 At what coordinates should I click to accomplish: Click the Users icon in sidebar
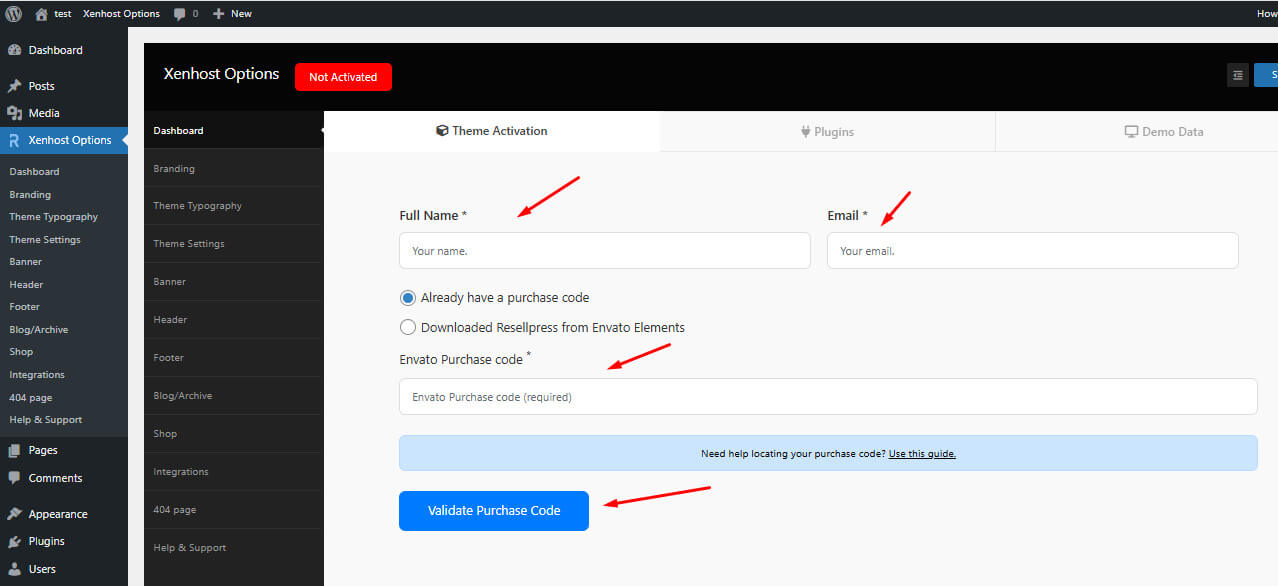click(x=14, y=569)
